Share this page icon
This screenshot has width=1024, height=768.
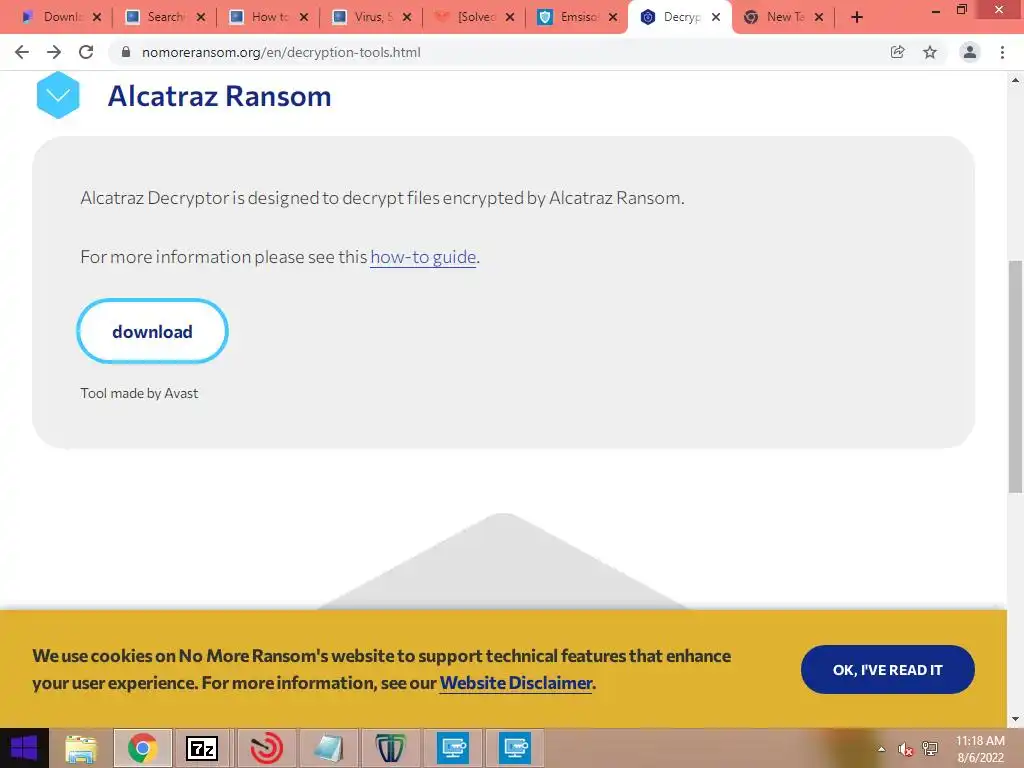(897, 52)
